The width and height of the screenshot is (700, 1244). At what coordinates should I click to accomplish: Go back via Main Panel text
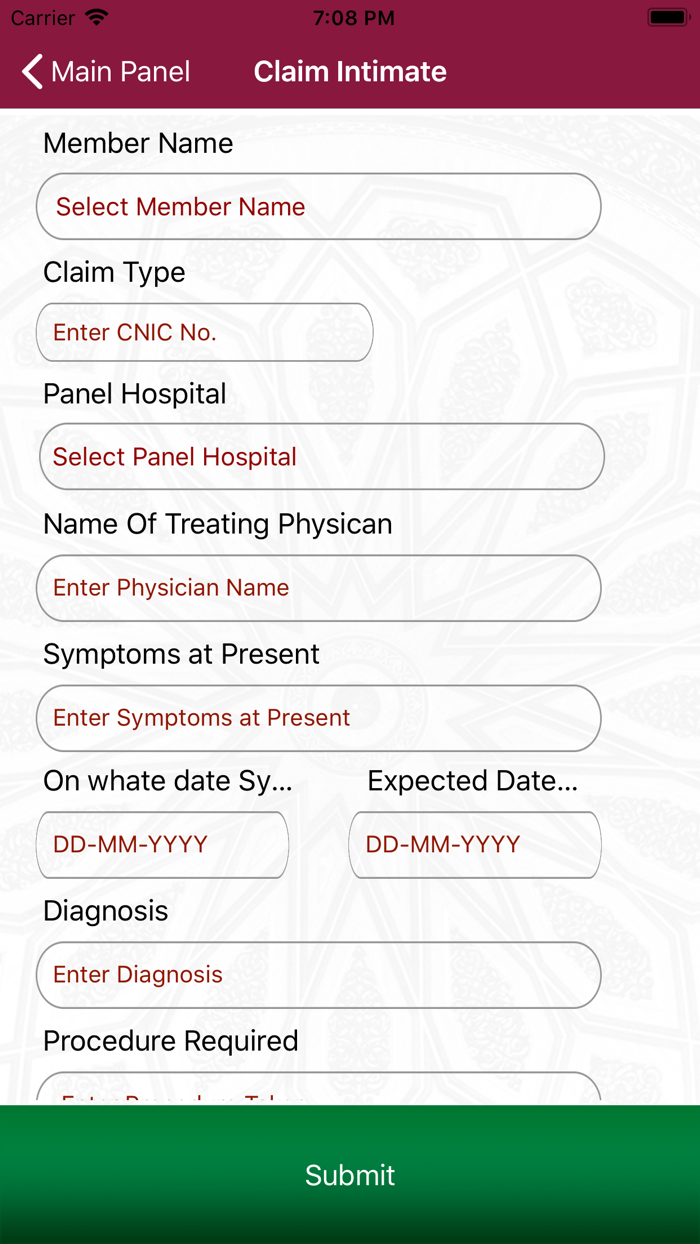click(x=120, y=72)
